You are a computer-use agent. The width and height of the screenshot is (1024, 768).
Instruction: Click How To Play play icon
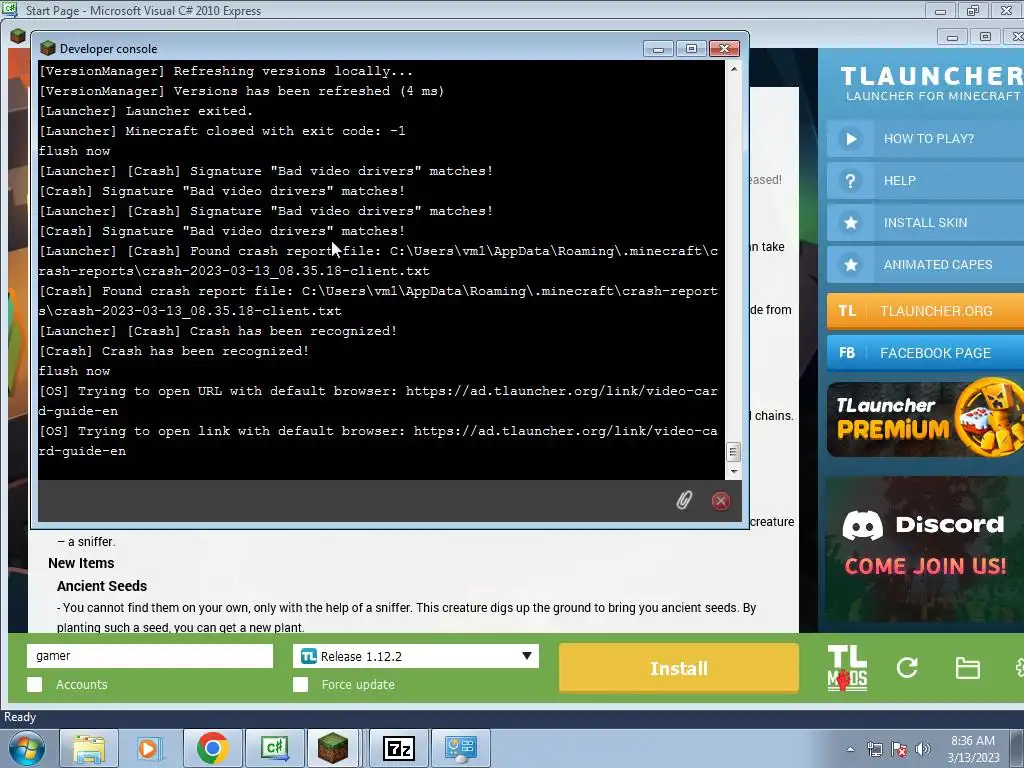(850, 138)
